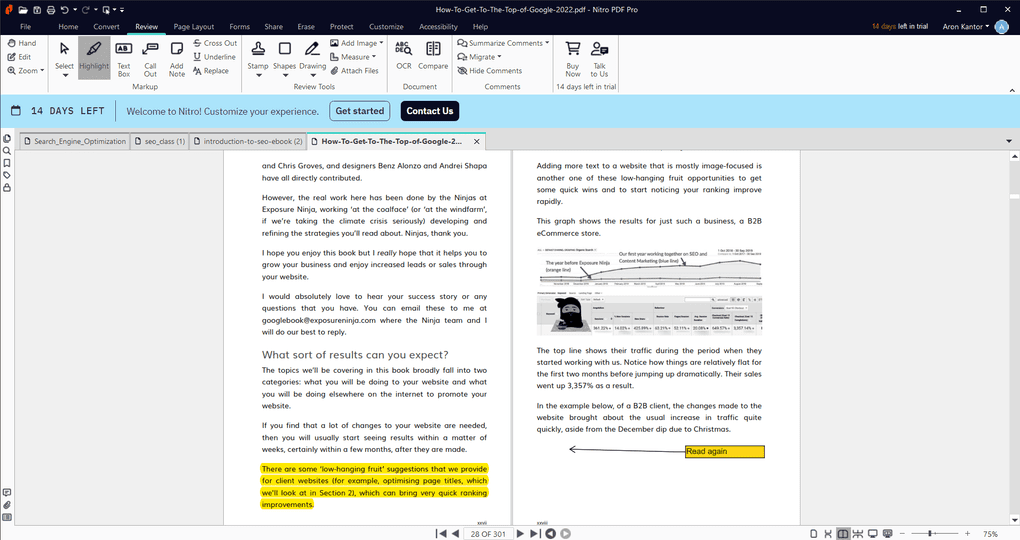Enable full screen display mode
This screenshot has width=1020, height=540.
coord(873,533)
